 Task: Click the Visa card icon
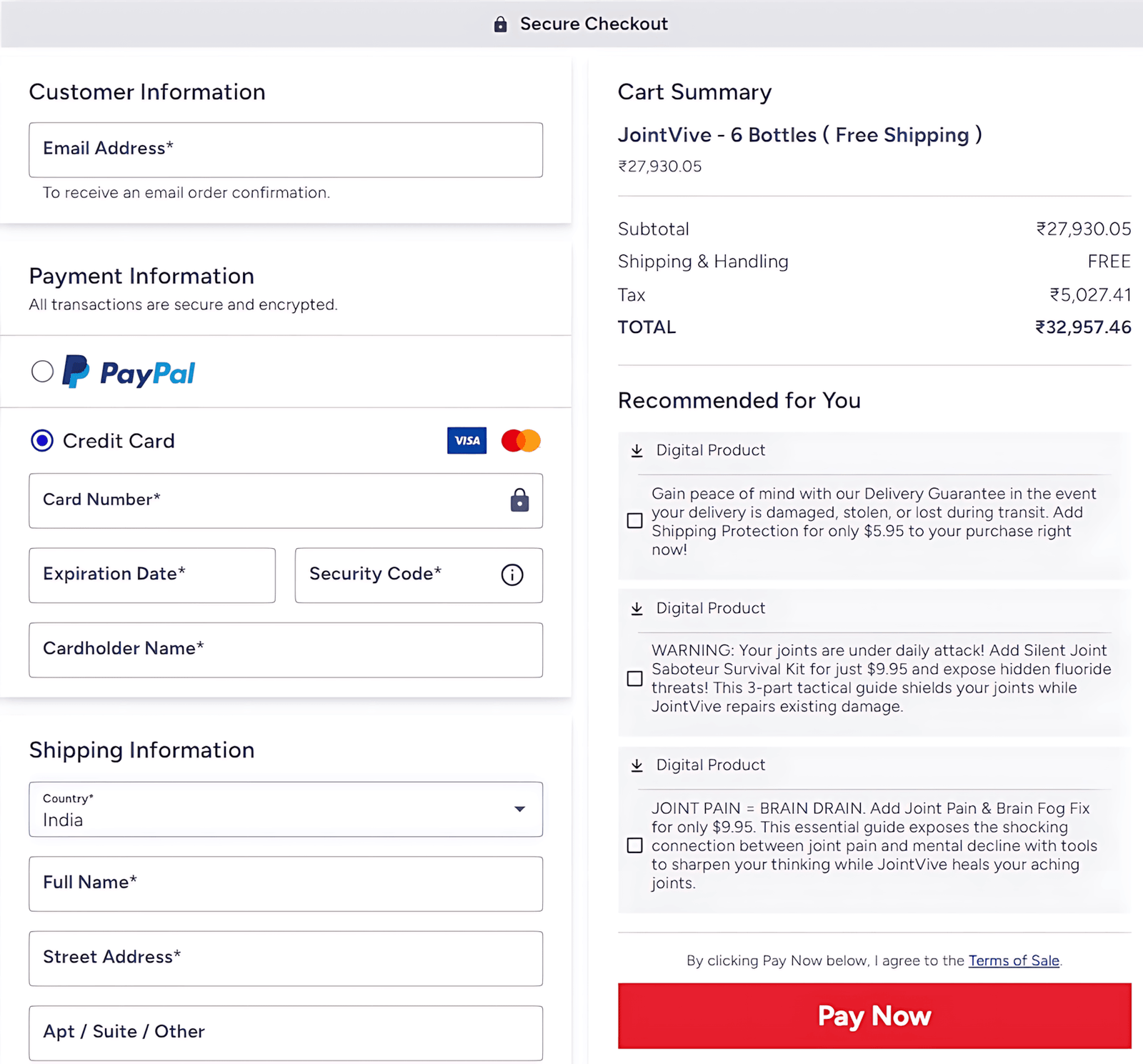466,440
